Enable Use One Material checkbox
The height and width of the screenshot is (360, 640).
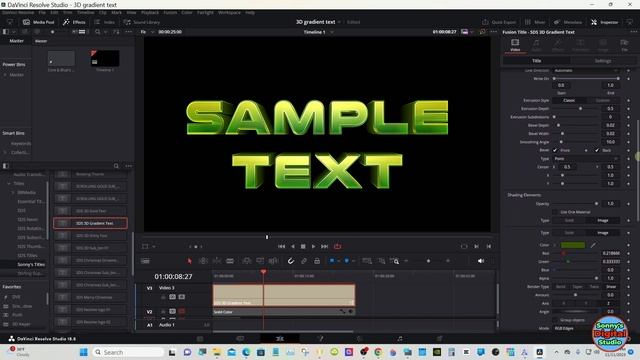(555, 212)
